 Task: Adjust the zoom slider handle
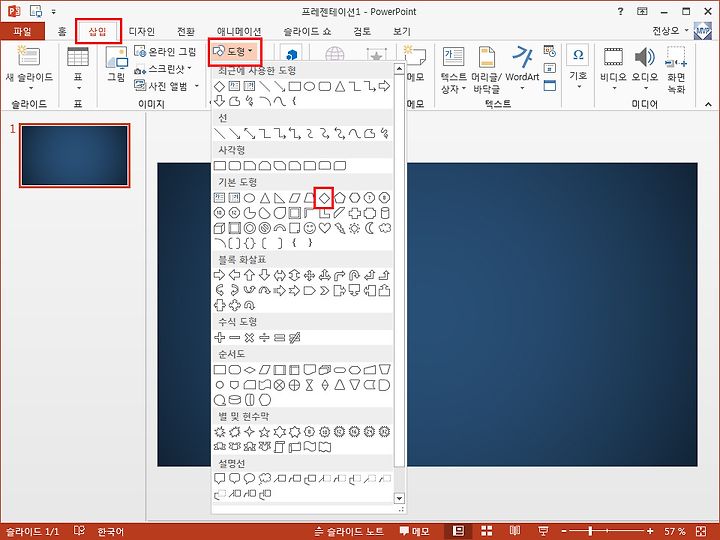tap(590, 531)
